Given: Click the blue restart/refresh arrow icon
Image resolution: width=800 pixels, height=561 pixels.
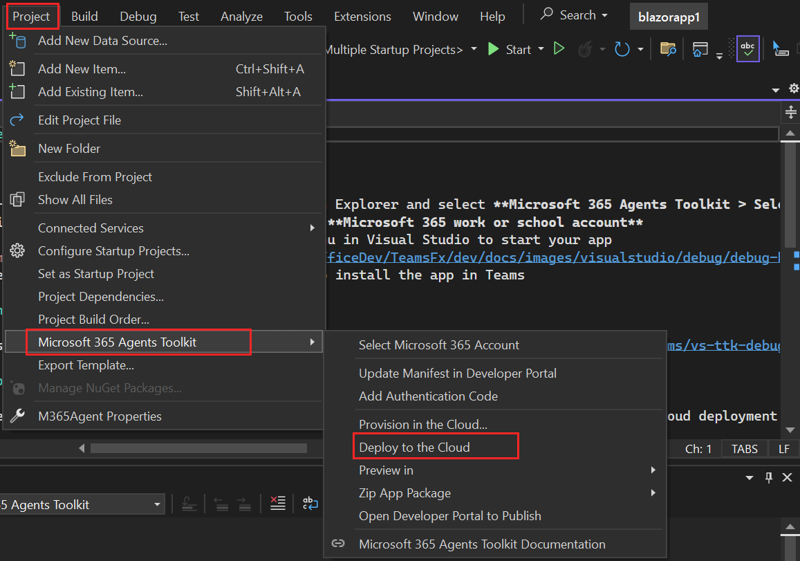Looking at the screenshot, I should pos(622,49).
